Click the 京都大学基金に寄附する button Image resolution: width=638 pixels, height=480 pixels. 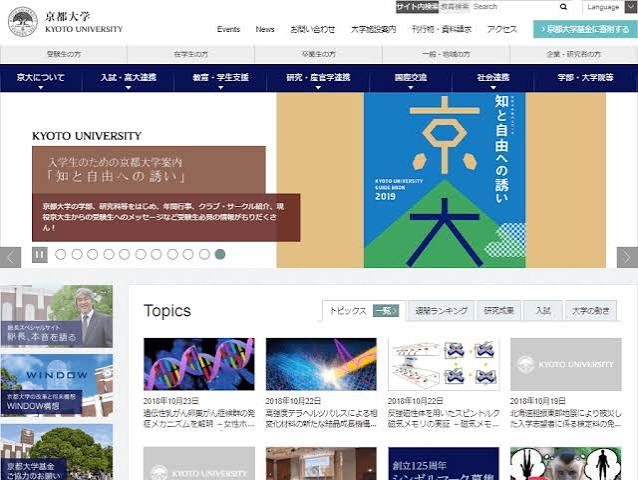585,29
